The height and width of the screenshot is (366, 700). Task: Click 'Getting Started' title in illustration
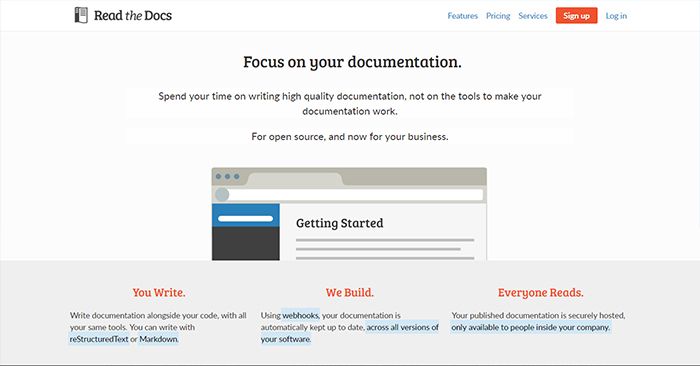tap(340, 223)
